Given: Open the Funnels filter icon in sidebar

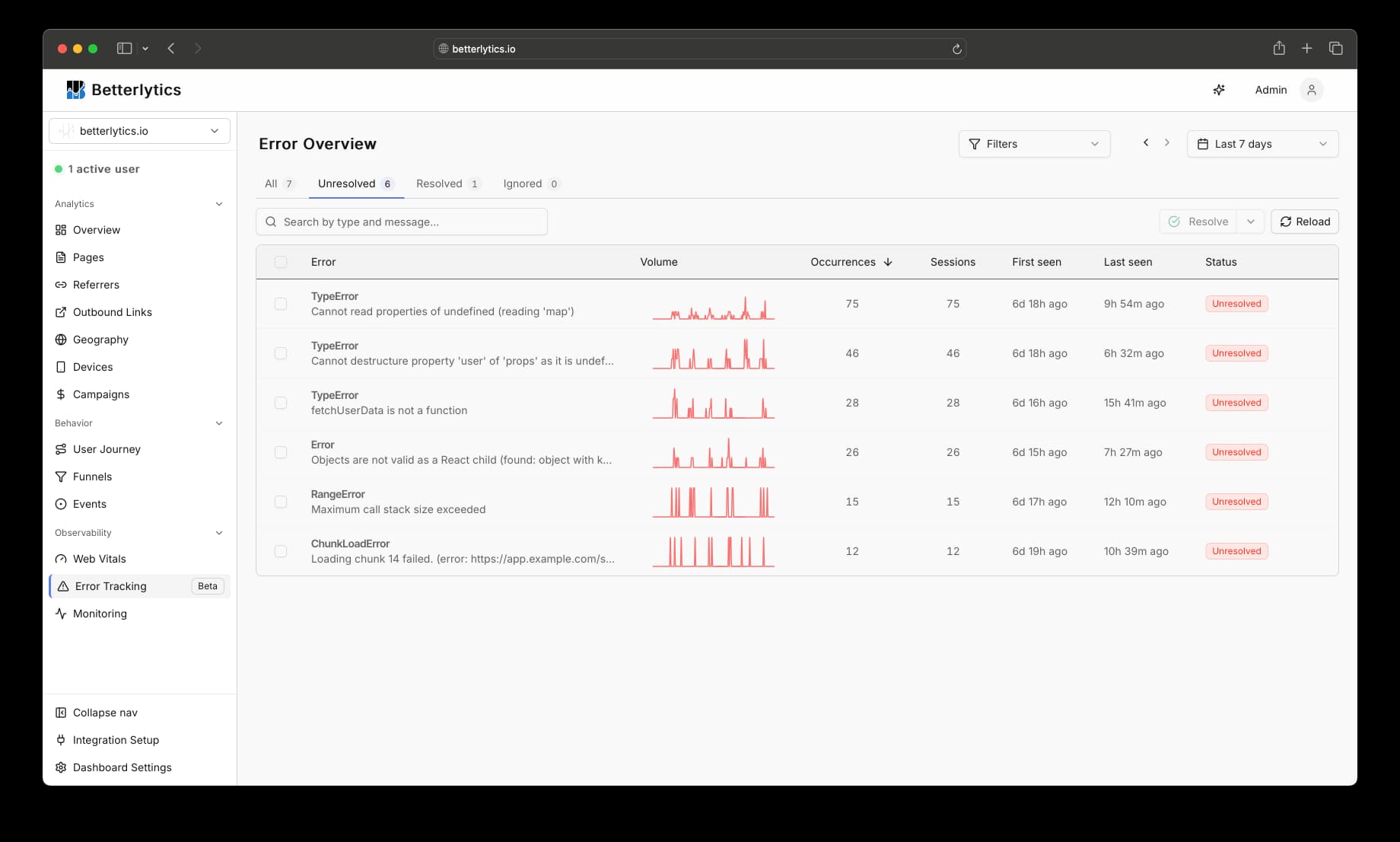Looking at the screenshot, I should click(61, 477).
